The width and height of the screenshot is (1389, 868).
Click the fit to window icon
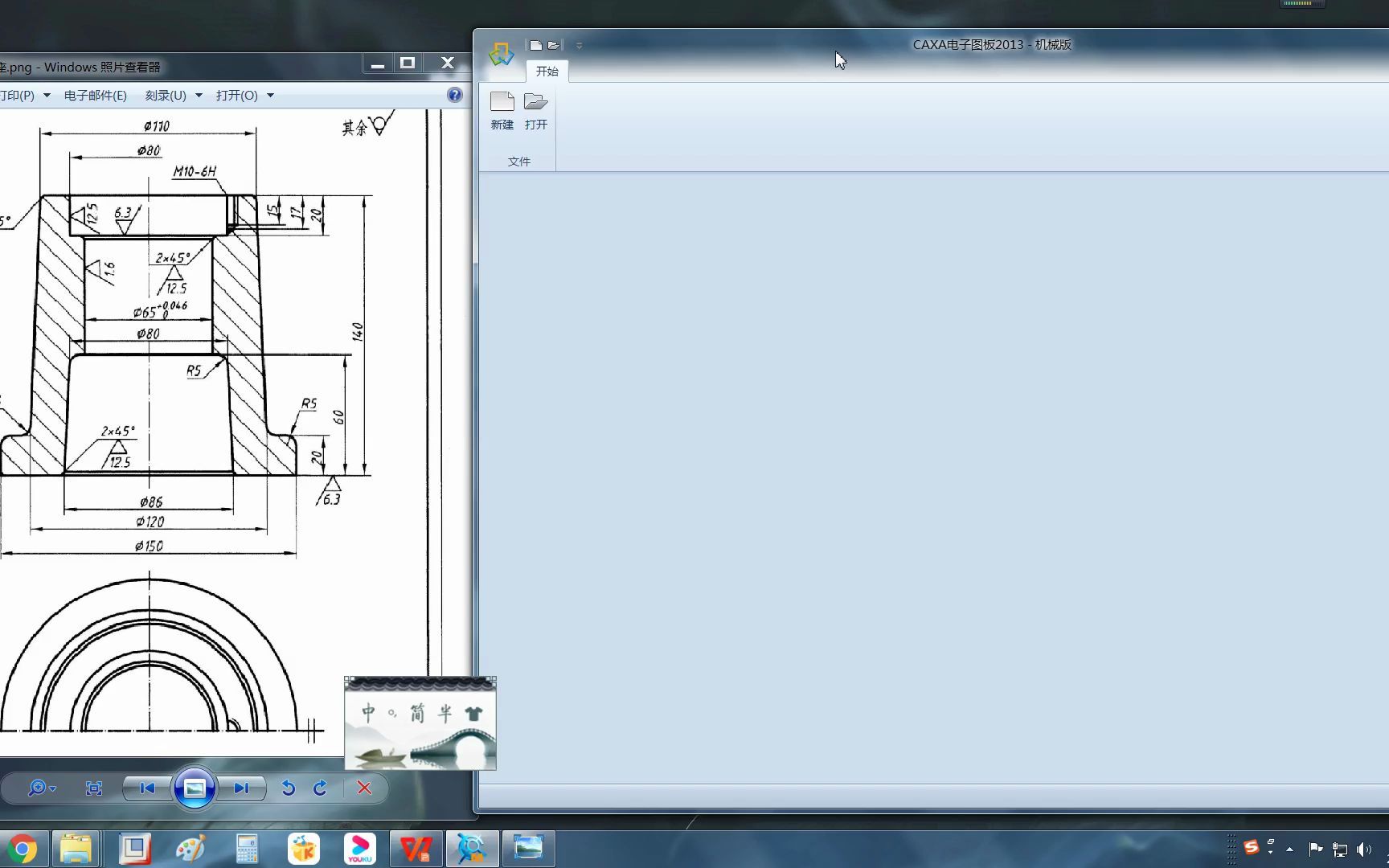[x=94, y=788]
